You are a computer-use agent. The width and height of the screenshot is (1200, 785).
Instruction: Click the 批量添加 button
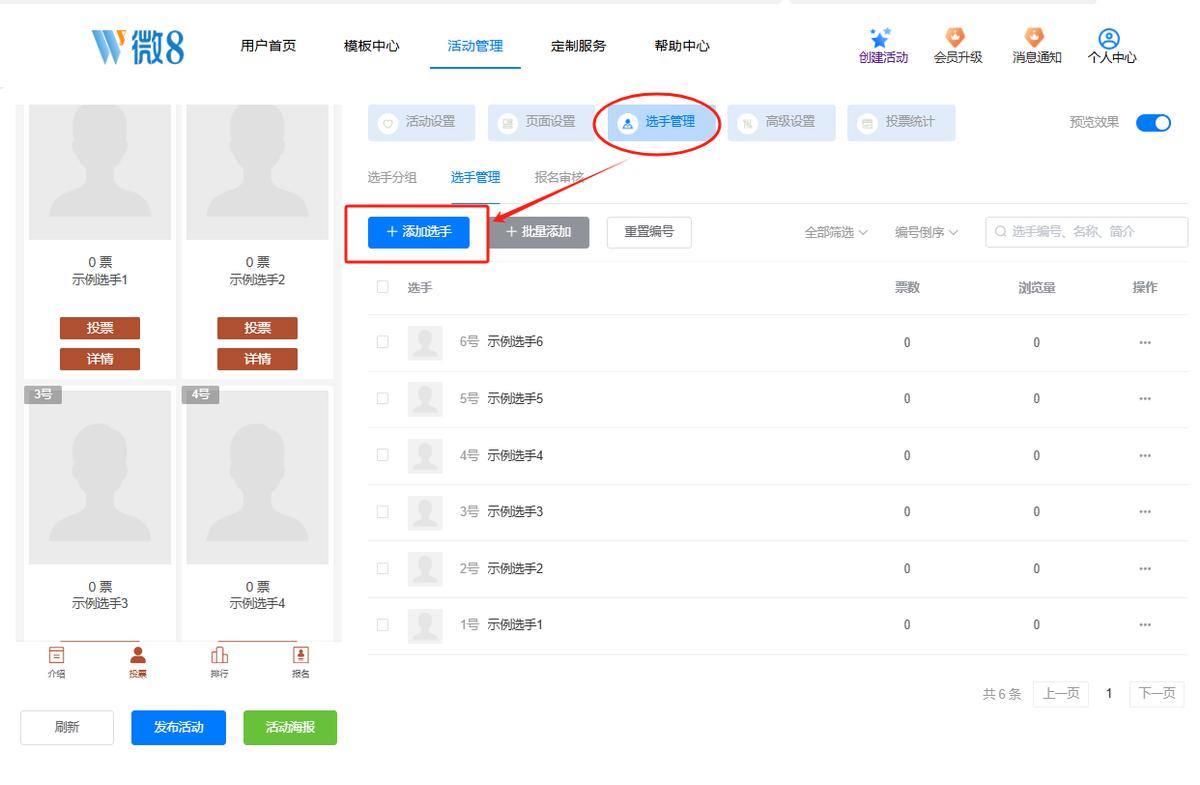pyautogui.click(x=538, y=232)
